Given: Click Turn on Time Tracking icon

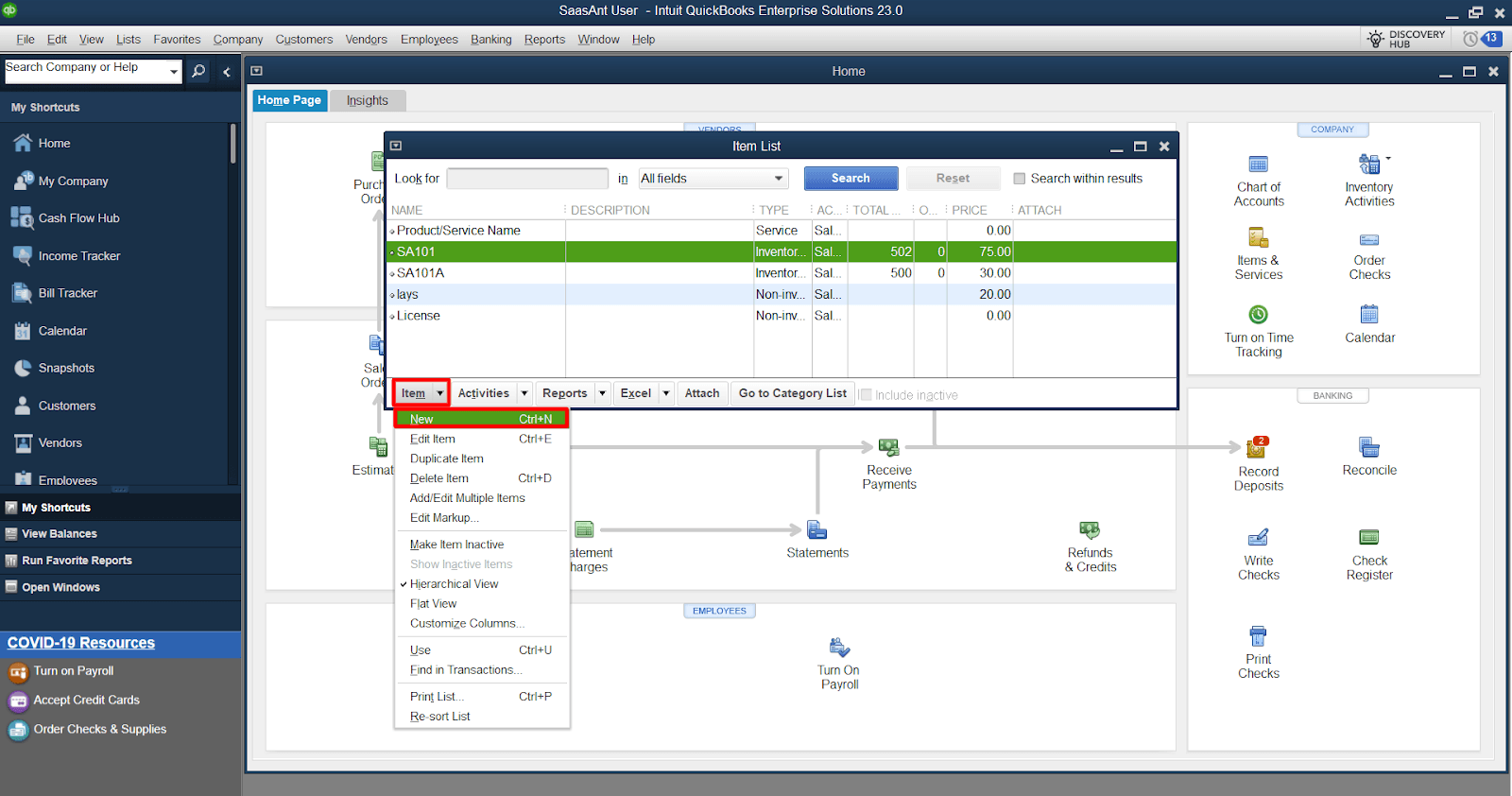Looking at the screenshot, I should pos(1258,315).
